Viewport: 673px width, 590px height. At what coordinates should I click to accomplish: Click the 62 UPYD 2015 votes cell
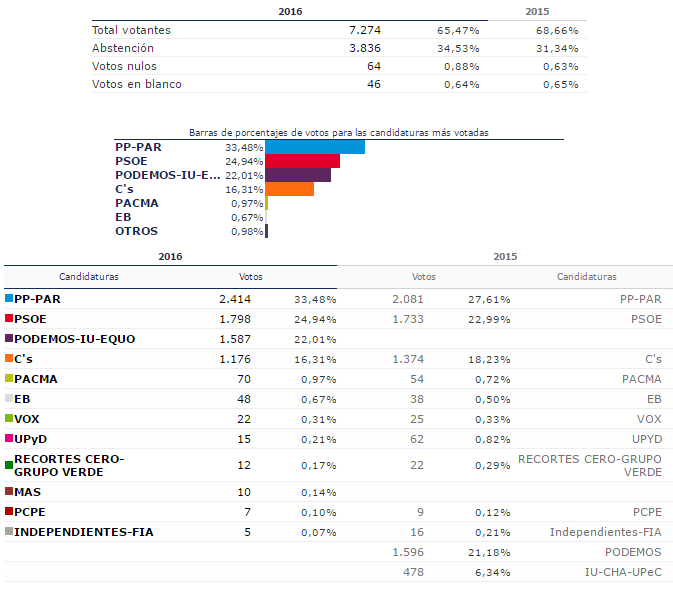pos(417,439)
